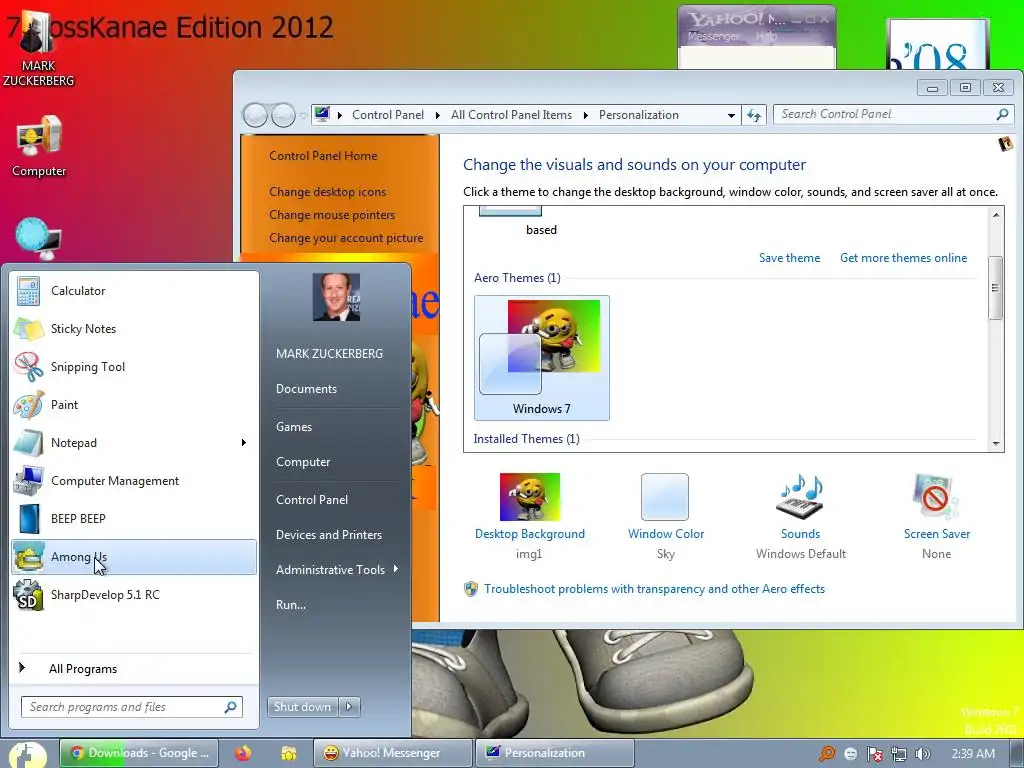Expand the Notepad jump list arrow
Screen dimensions: 1024x768
(x=244, y=442)
